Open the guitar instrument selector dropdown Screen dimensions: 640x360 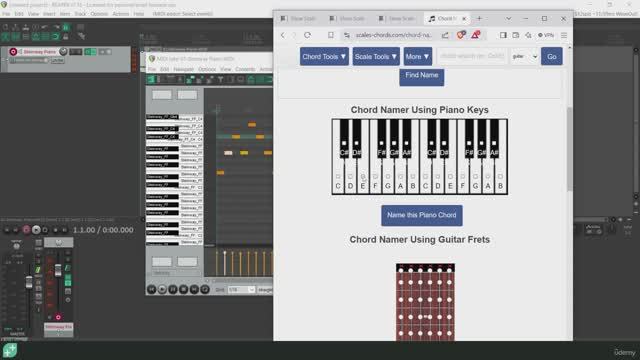pos(524,56)
